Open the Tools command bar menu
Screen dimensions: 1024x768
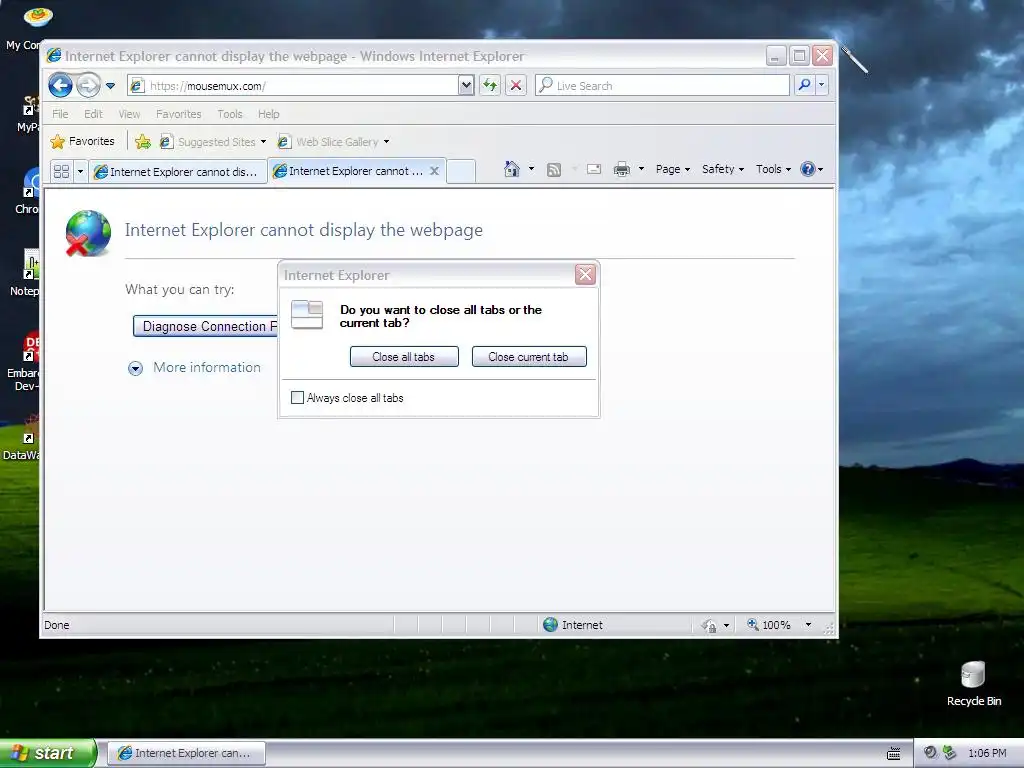pyautogui.click(x=773, y=169)
